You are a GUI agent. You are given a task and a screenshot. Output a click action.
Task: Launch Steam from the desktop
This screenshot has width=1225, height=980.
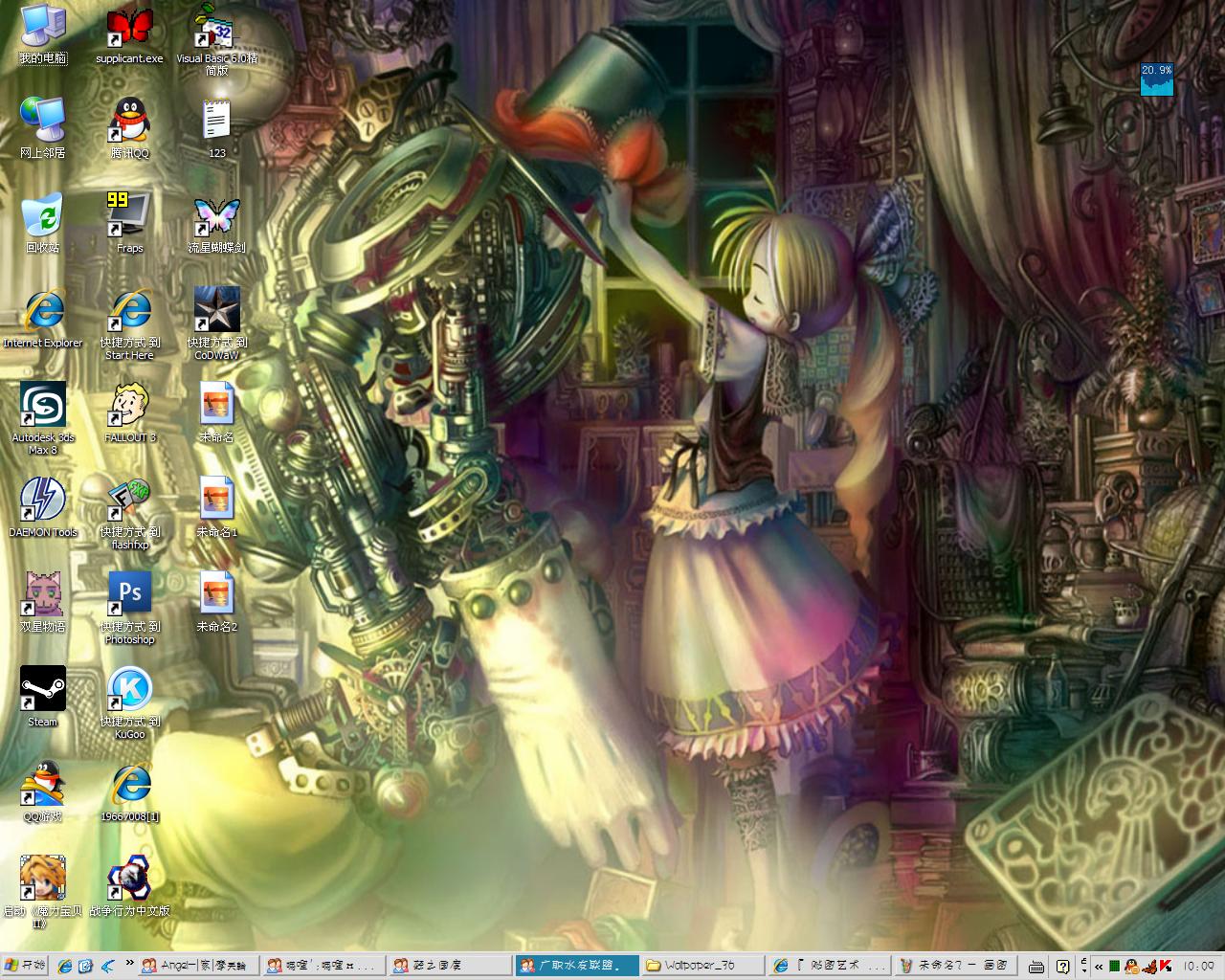point(43,697)
